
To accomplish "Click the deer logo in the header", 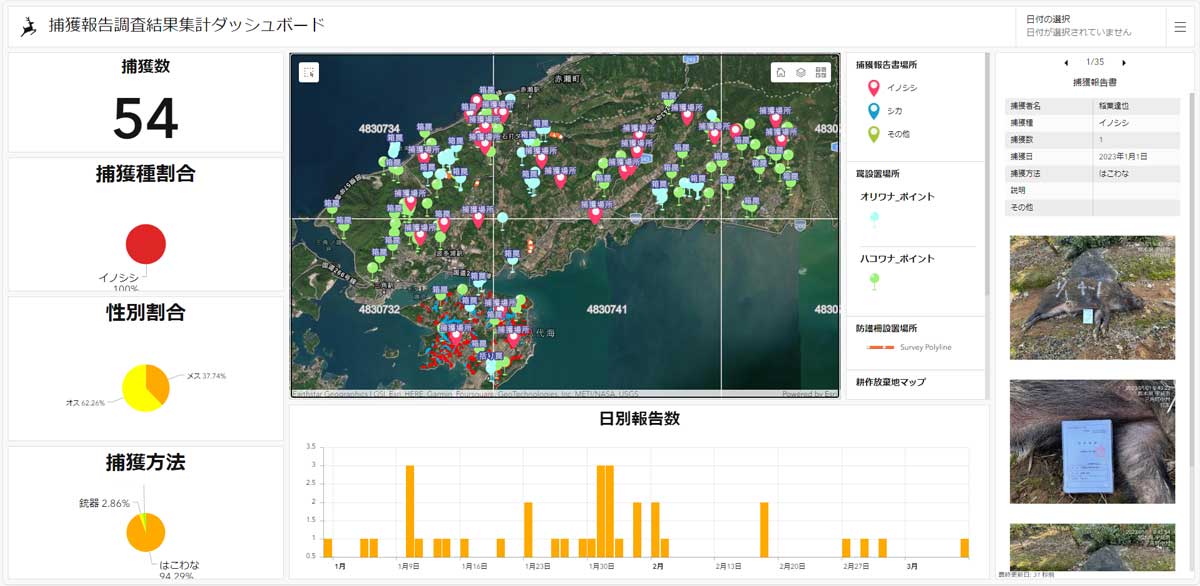I will pos(29,27).
